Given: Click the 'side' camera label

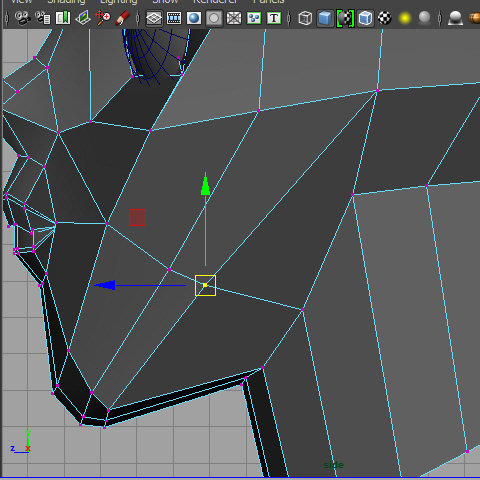Looking at the screenshot, I should click(x=333, y=465).
